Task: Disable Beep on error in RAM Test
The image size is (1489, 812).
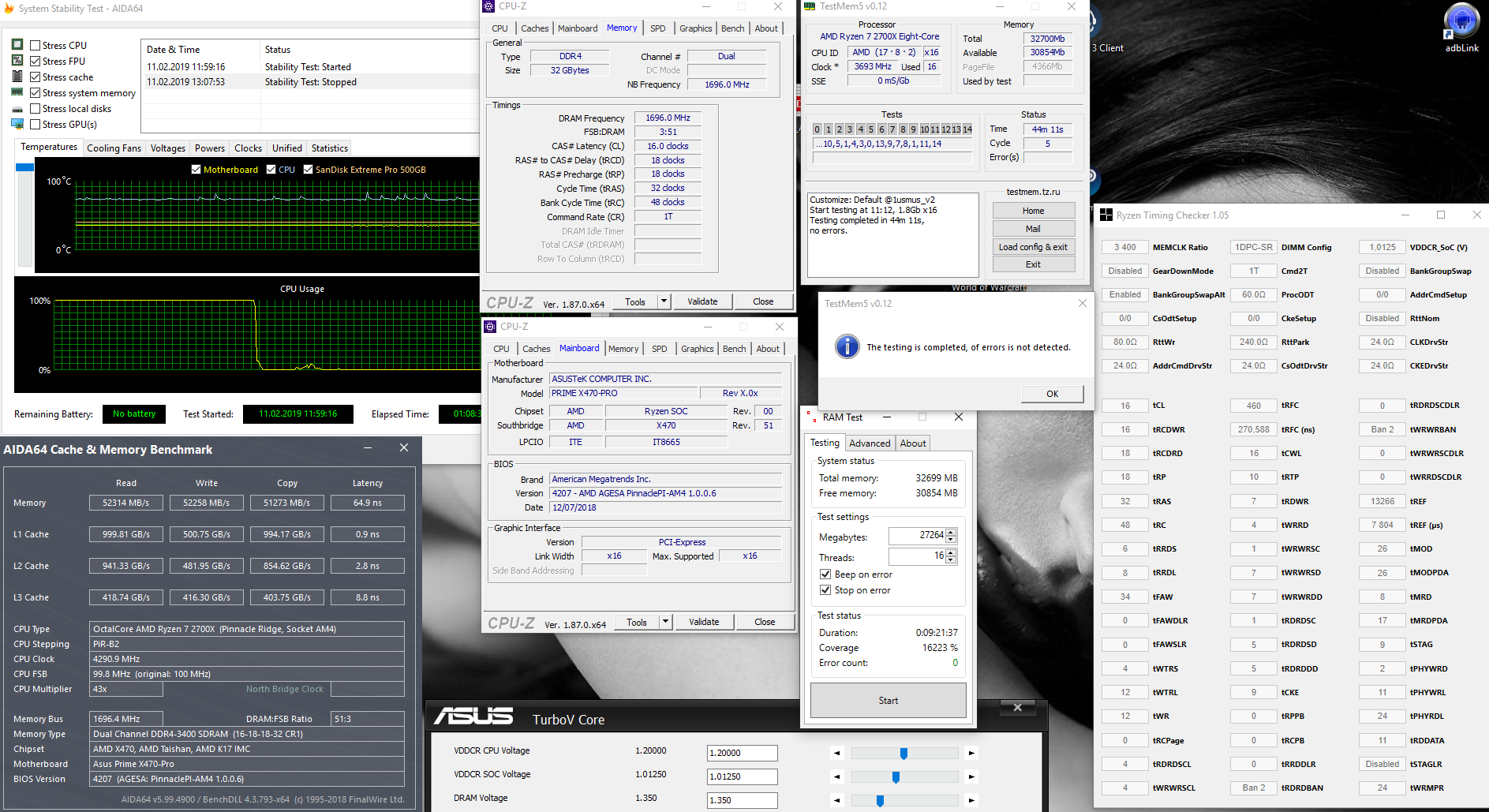Action: click(825, 574)
